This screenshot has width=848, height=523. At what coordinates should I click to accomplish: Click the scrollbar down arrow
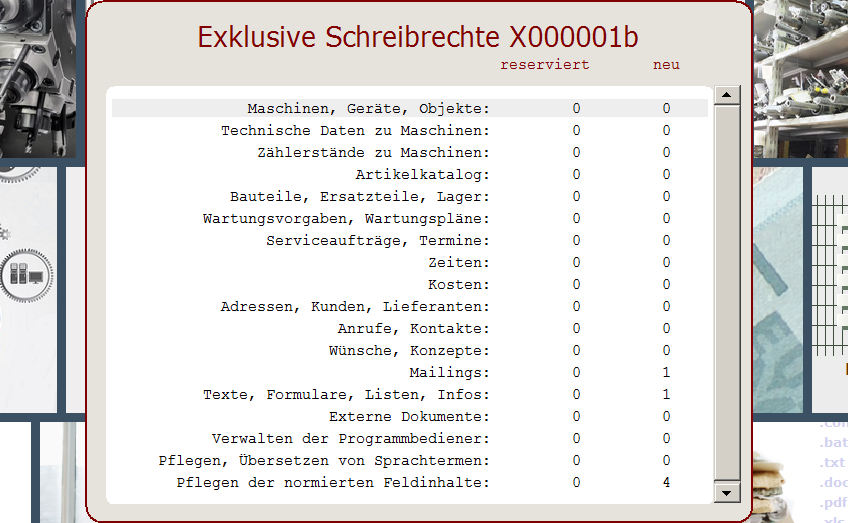[727, 493]
